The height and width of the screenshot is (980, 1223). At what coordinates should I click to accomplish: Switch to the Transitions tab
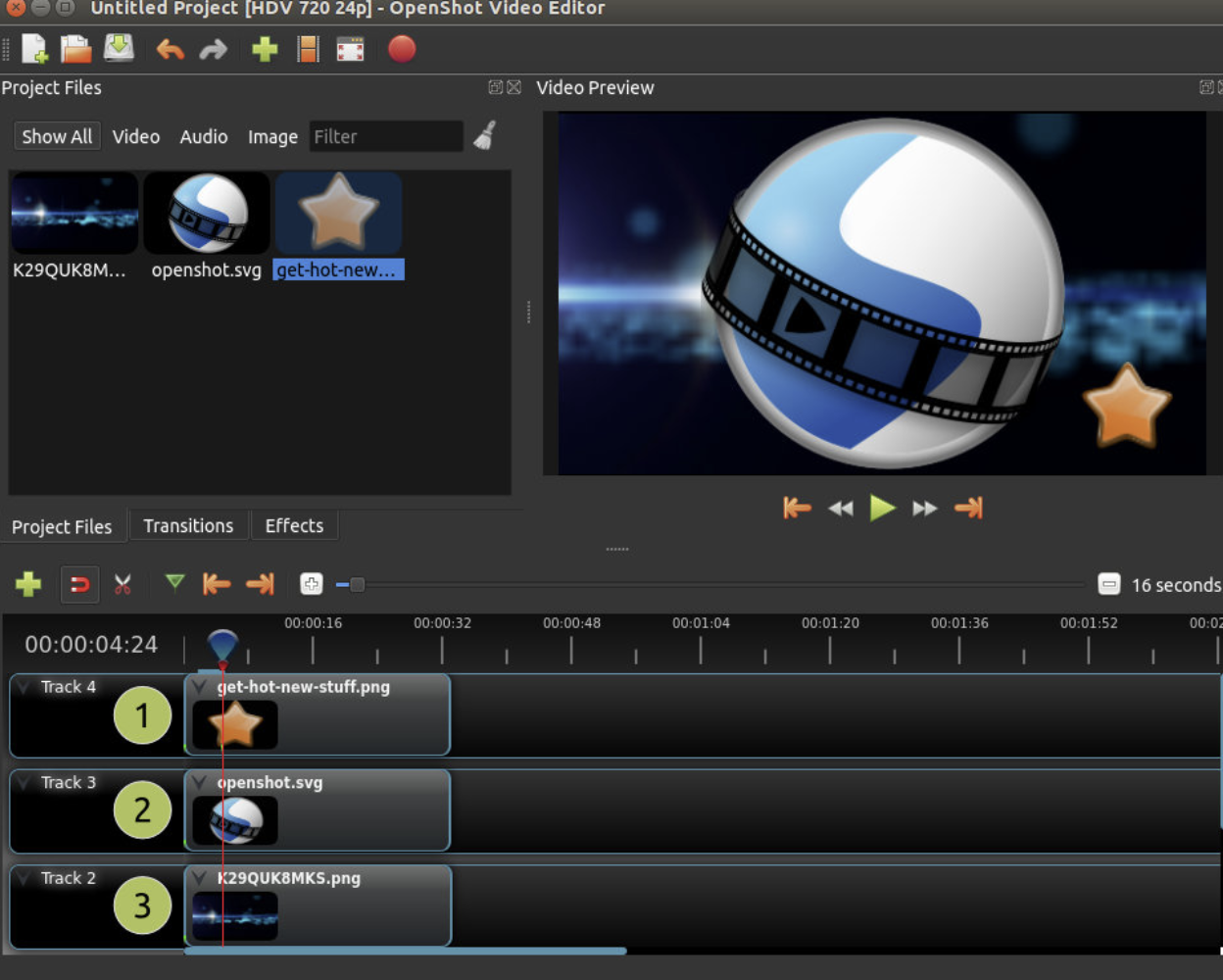click(x=188, y=526)
